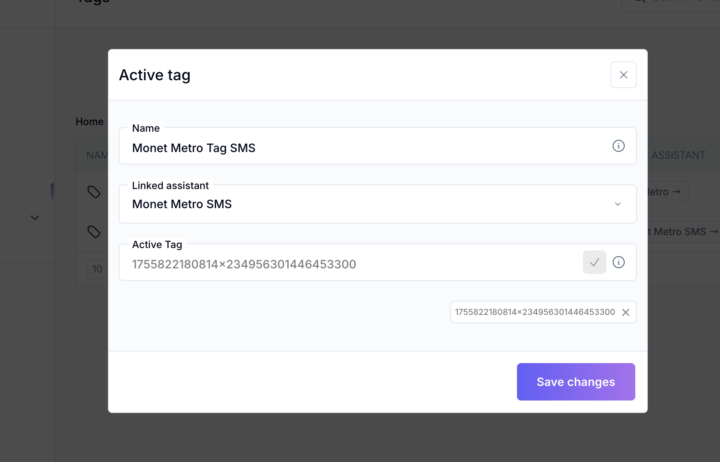720x462 pixels.
Task: Click the ASSISTANT column header
Action: pos(680,155)
